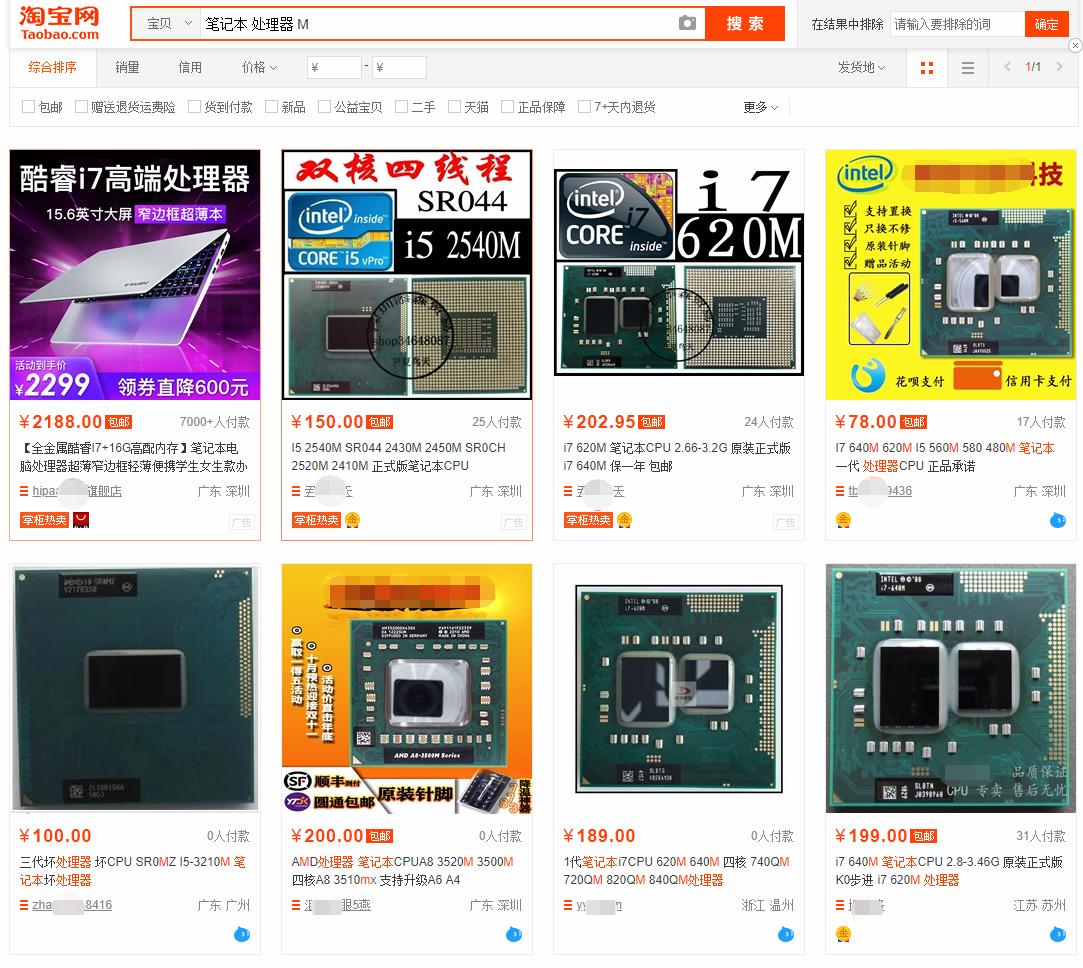Switch to grid view layout icon

point(927,68)
